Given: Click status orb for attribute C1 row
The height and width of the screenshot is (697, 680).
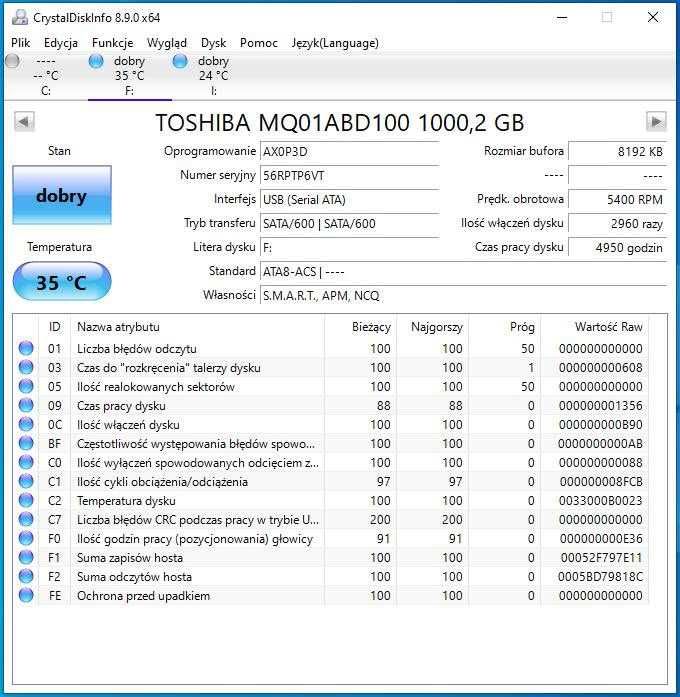Looking at the screenshot, I should 26,481.
